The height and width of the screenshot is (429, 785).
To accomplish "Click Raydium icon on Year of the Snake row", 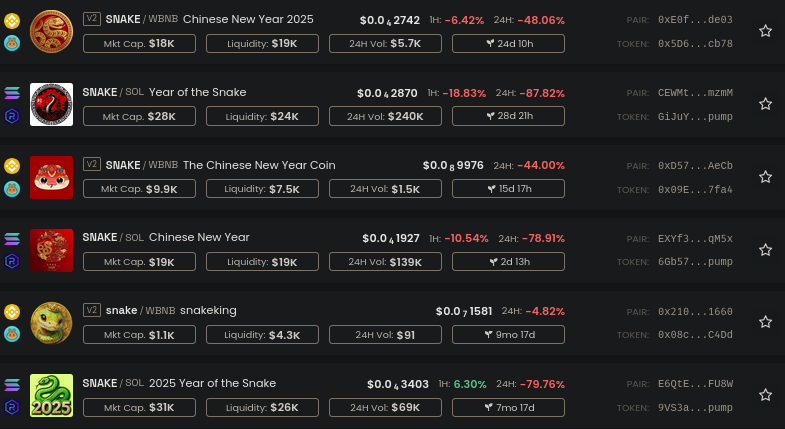I will click(12, 116).
